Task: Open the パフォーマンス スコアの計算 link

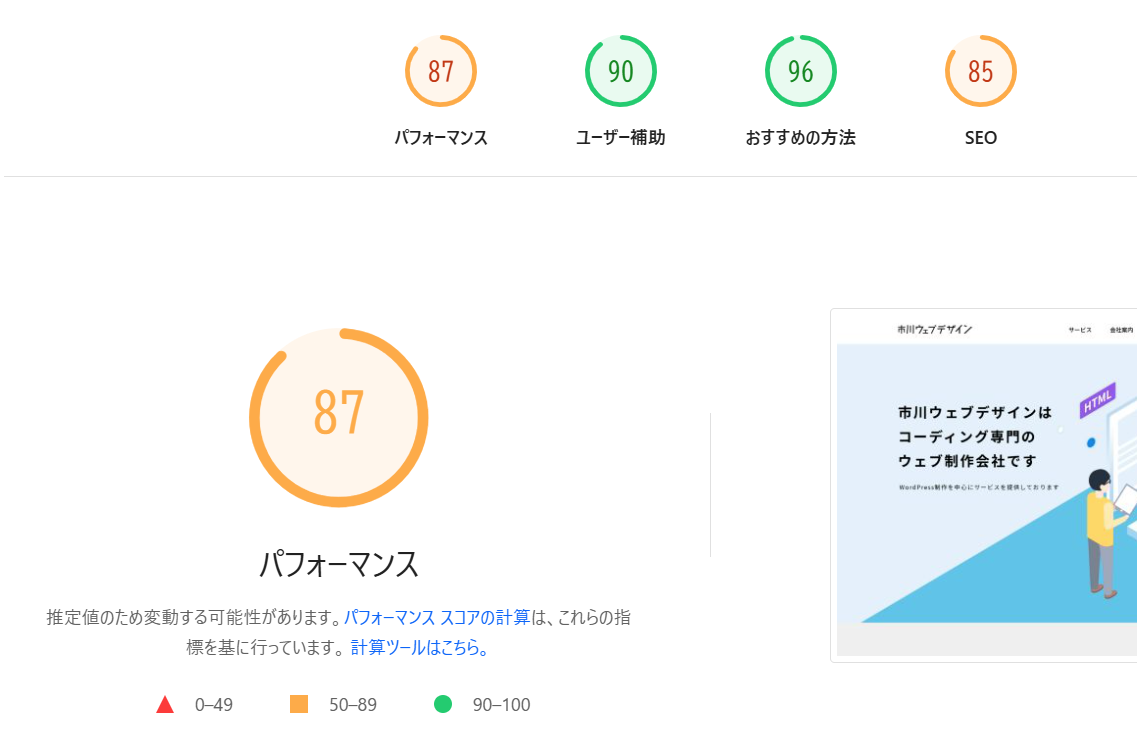Action: point(437,617)
